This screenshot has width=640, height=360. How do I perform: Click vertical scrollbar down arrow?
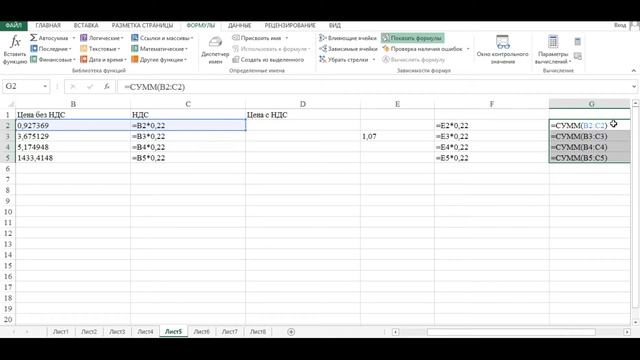pyautogui.click(x=635, y=322)
